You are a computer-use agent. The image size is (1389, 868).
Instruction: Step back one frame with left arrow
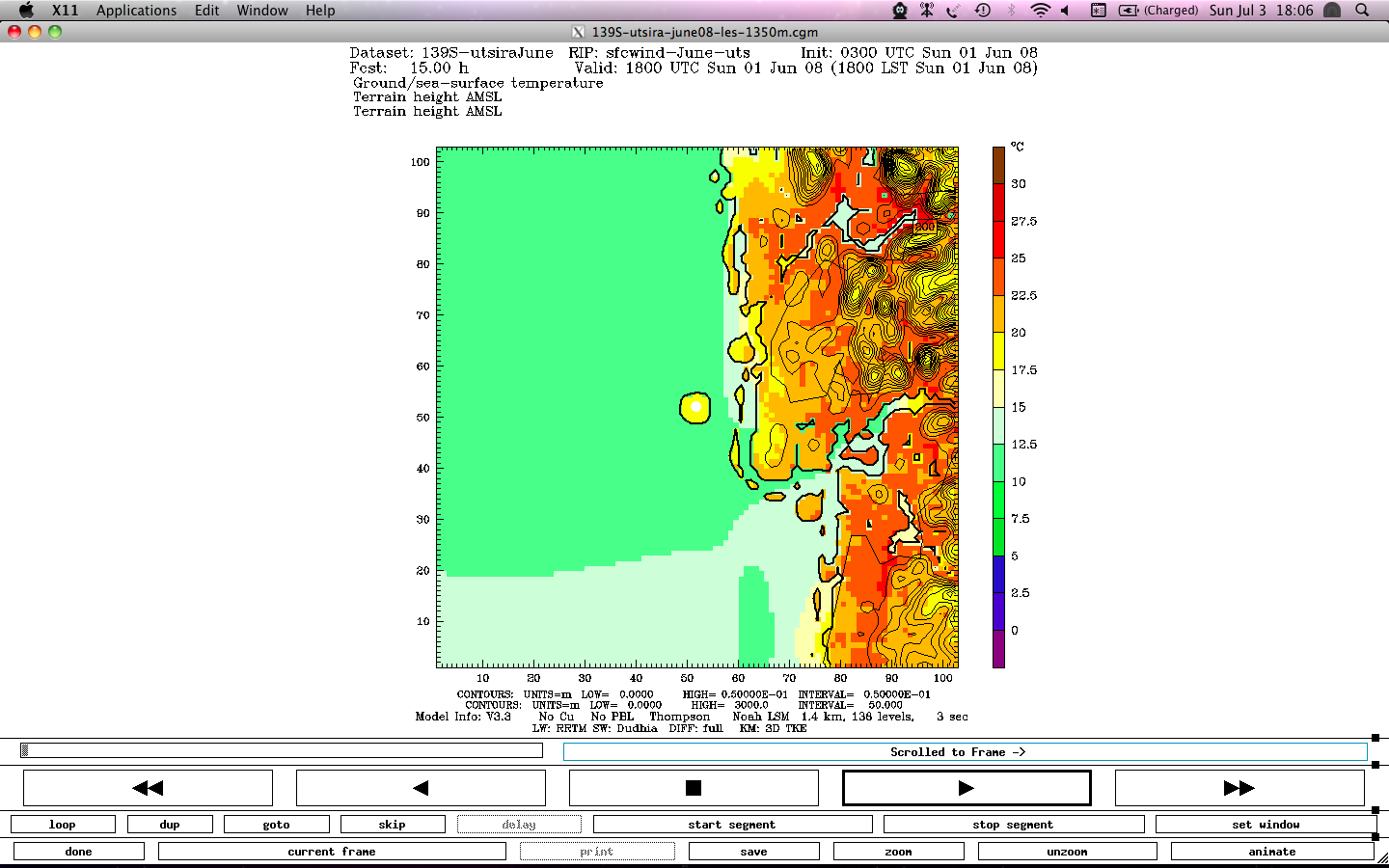(x=421, y=788)
